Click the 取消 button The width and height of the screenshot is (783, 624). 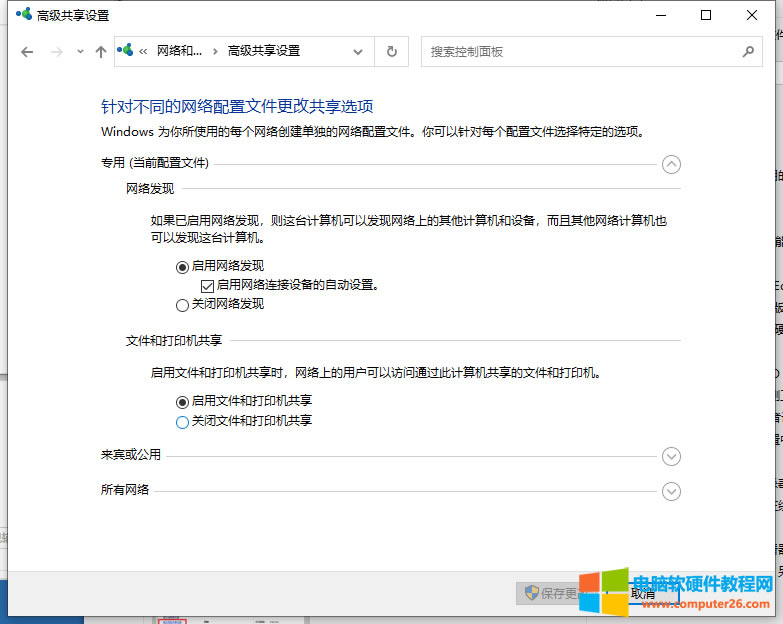pyautogui.click(x=643, y=593)
